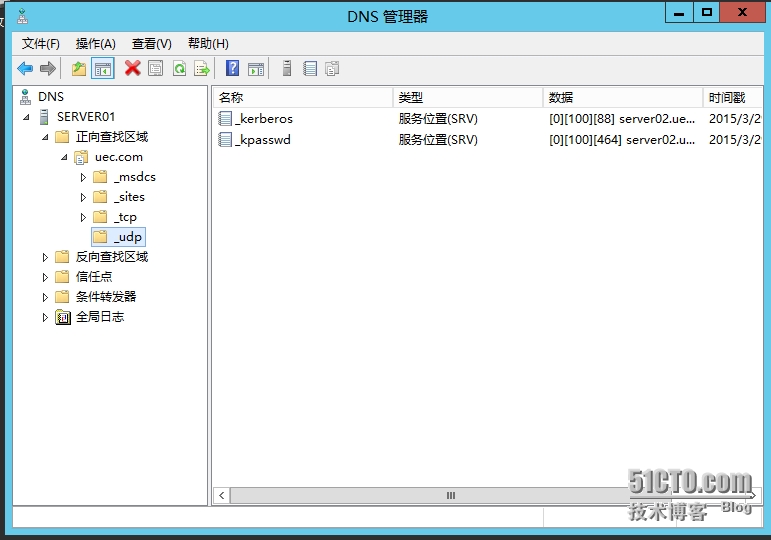This screenshot has height=540, width=771.
Task: Click the uec.com zone icon
Action: (x=81, y=157)
